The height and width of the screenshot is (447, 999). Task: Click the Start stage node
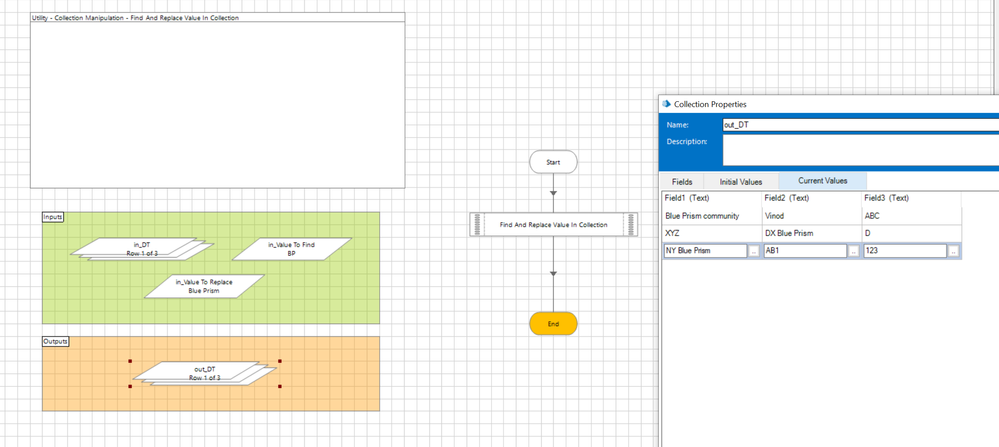point(553,162)
